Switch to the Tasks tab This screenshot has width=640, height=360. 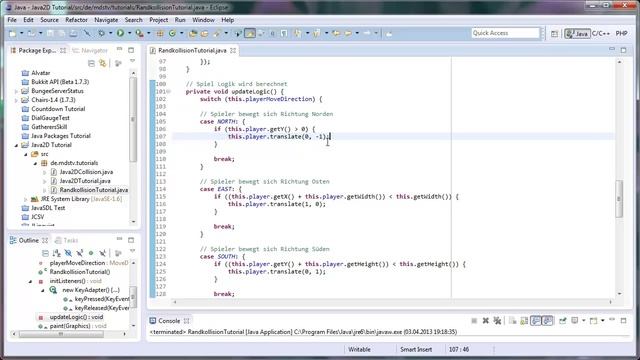tap(67, 240)
